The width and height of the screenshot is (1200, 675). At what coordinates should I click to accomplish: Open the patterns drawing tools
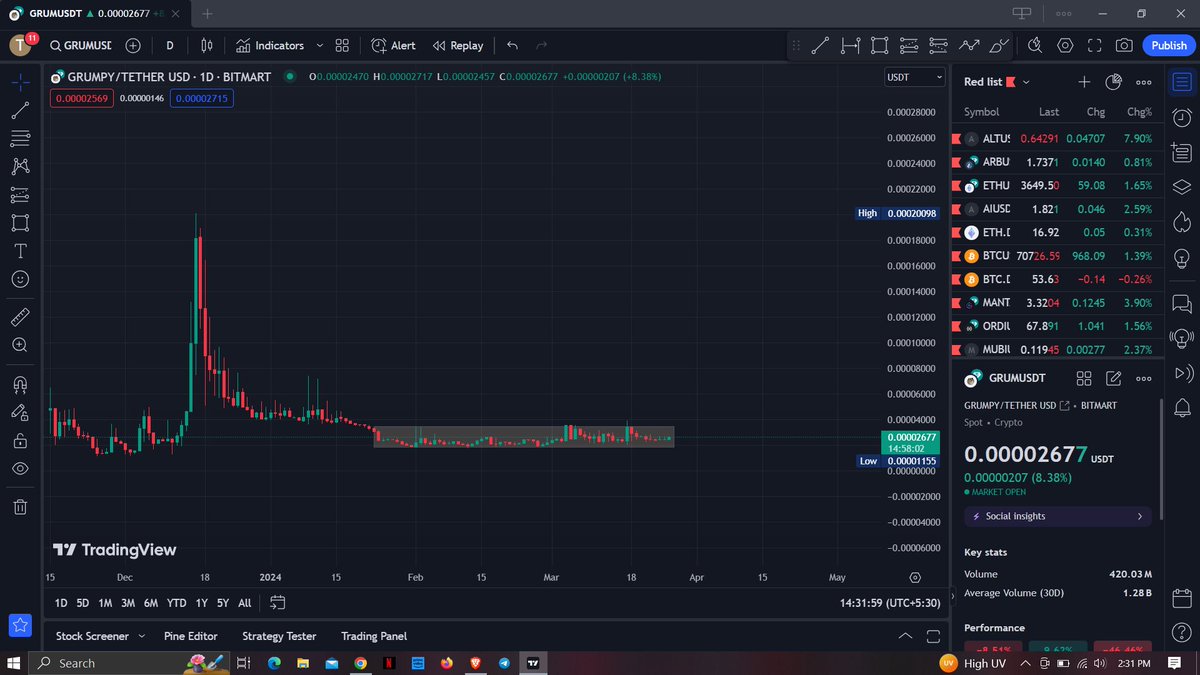pyautogui.click(x=20, y=166)
